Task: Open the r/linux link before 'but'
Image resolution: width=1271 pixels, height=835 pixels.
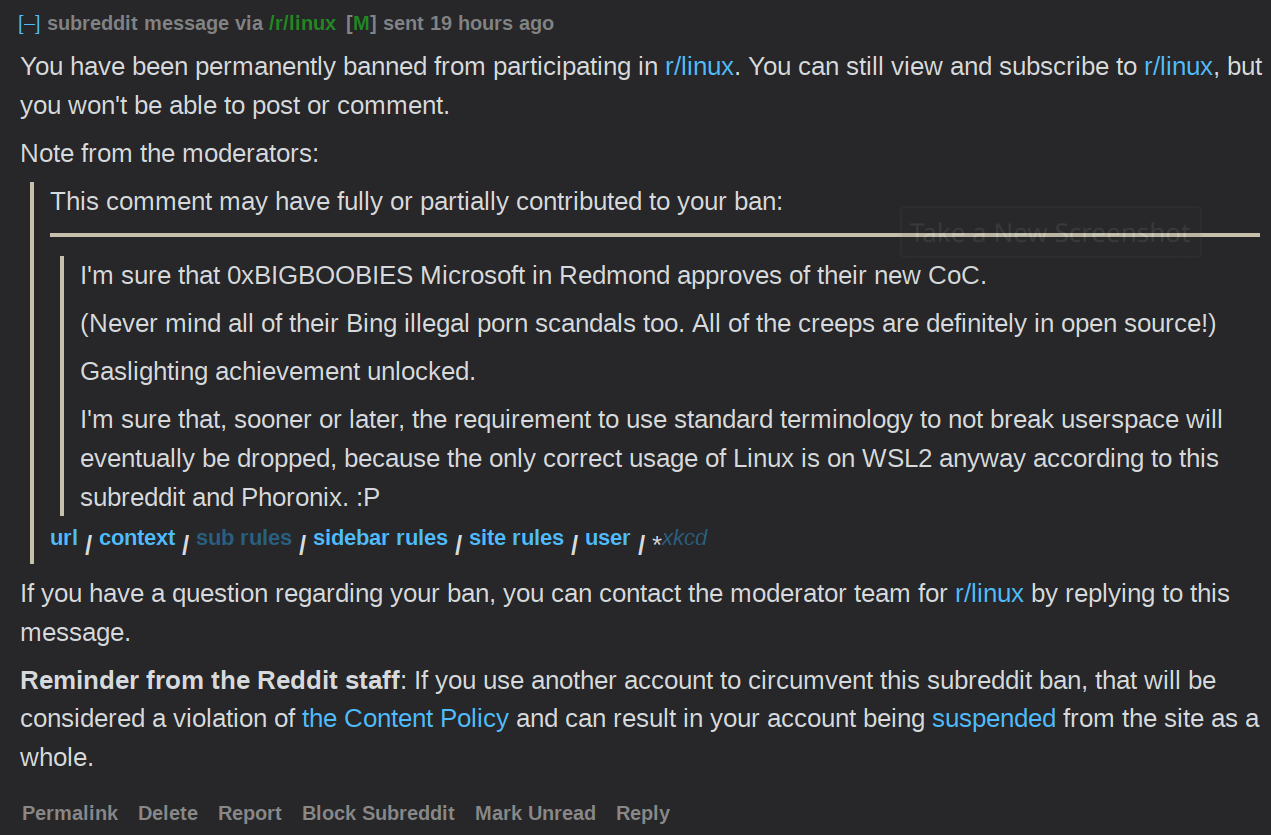Action: (1178, 67)
